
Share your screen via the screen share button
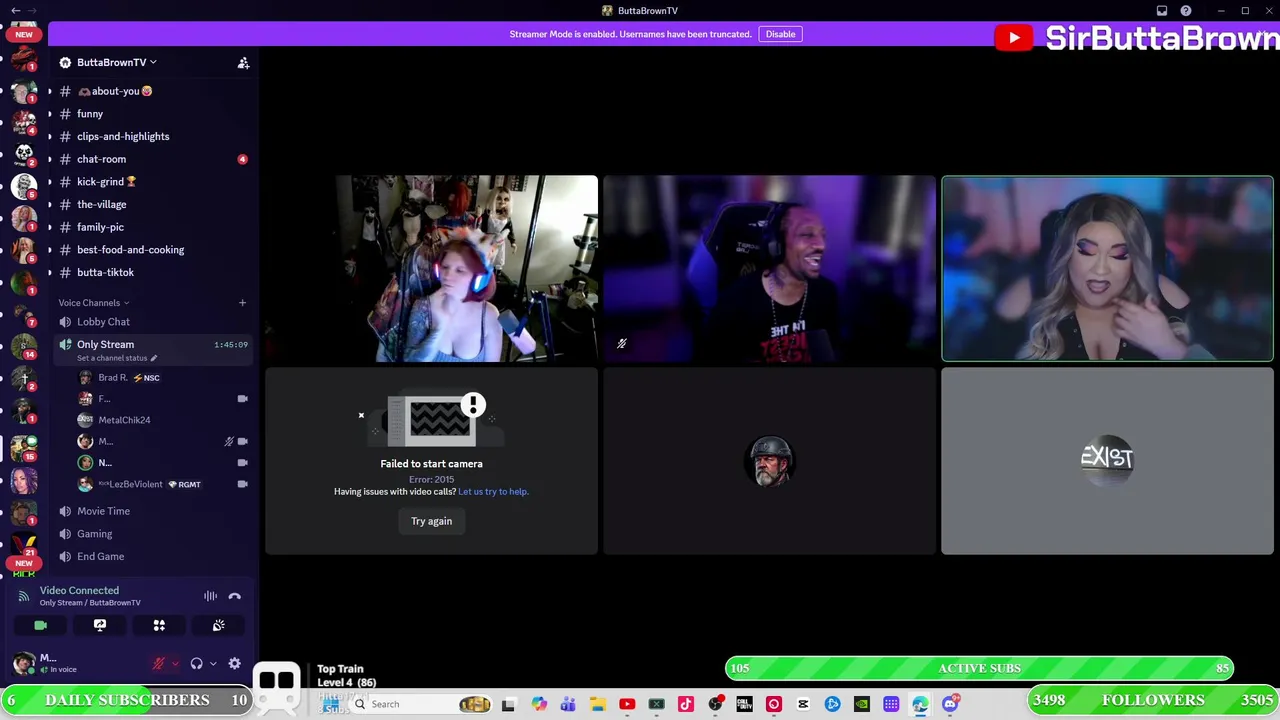click(100, 625)
